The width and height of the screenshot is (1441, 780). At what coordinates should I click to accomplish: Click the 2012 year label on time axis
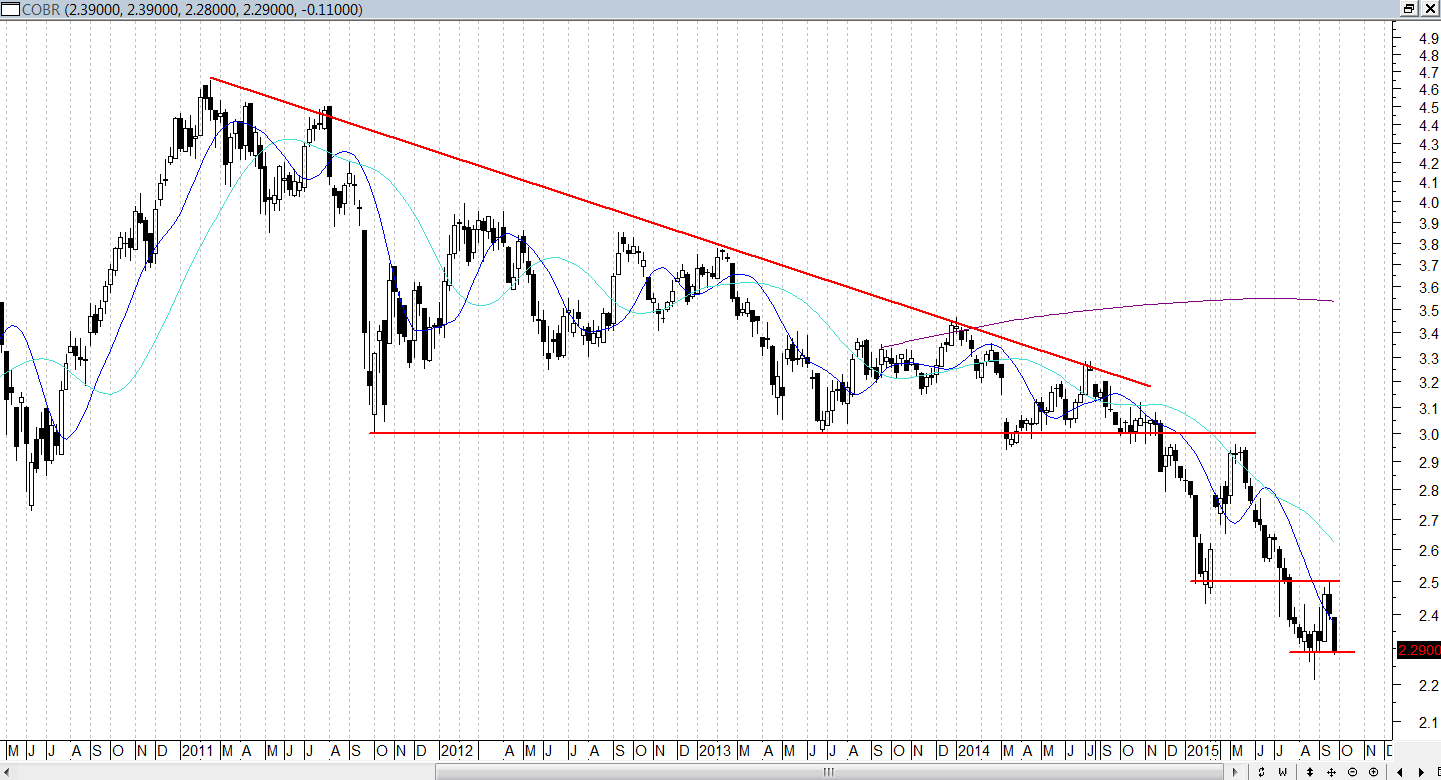[x=457, y=750]
